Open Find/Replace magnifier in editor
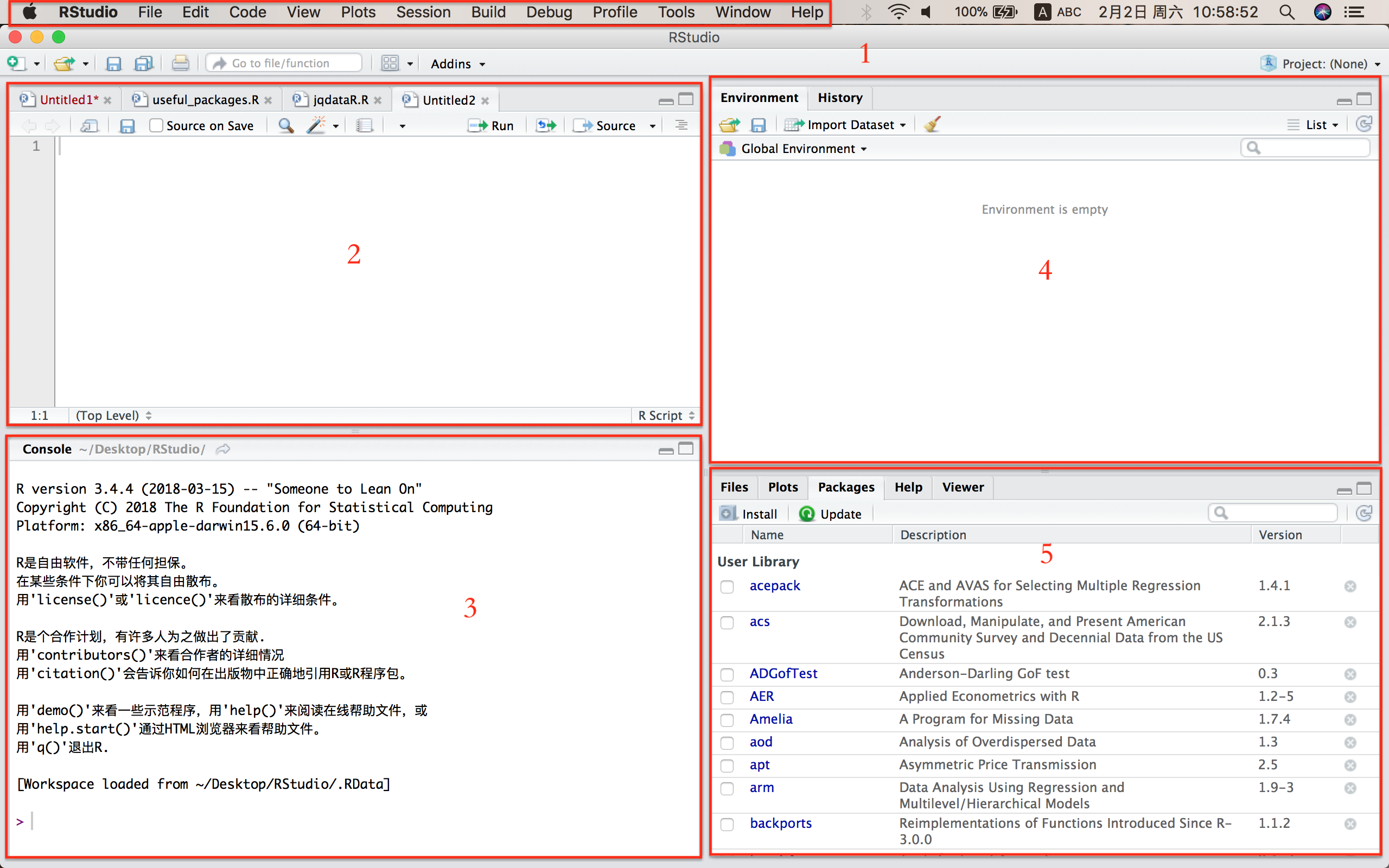 [x=286, y=125]
